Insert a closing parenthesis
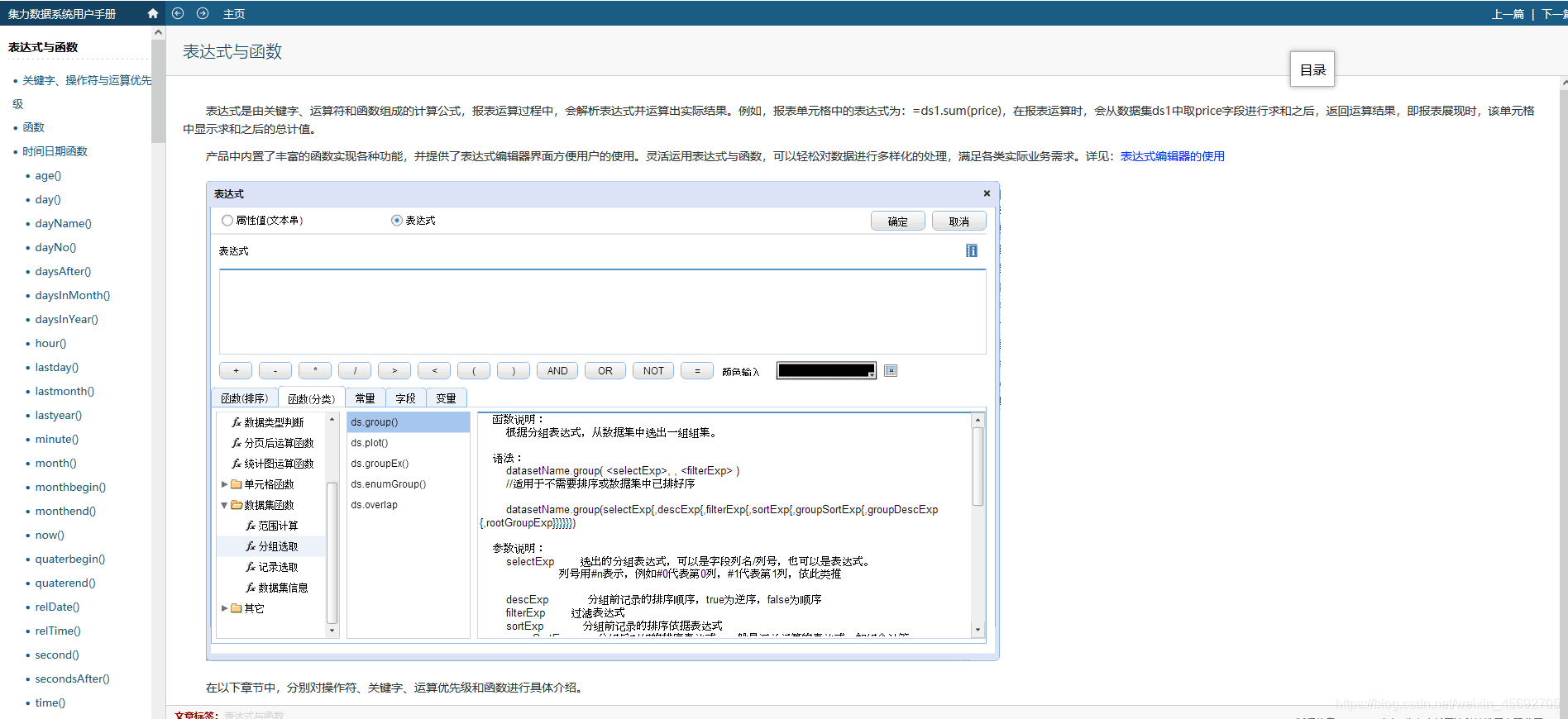The image size is (1568, 719). (514, 371)
